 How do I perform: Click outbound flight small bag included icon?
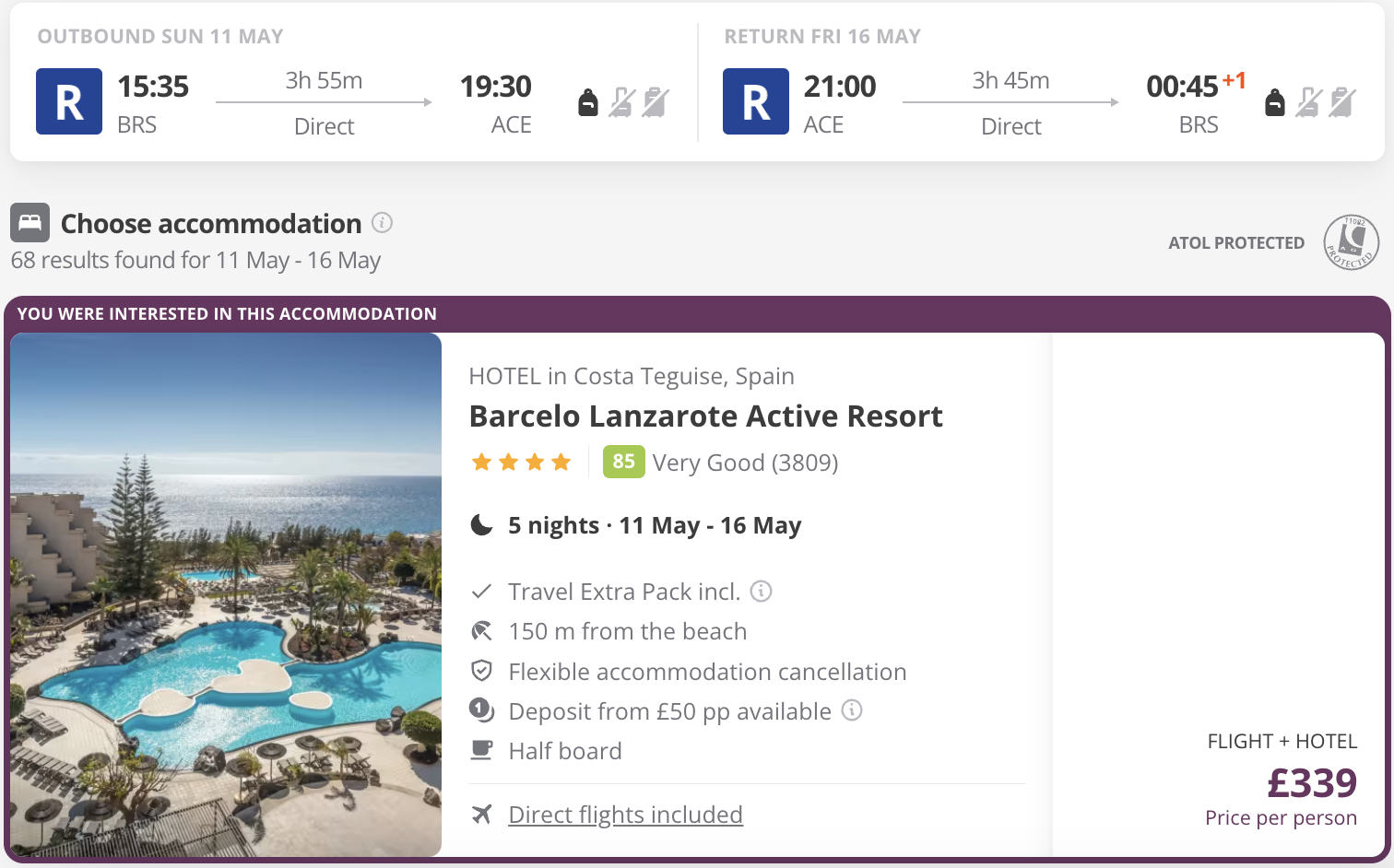[588, 102]
